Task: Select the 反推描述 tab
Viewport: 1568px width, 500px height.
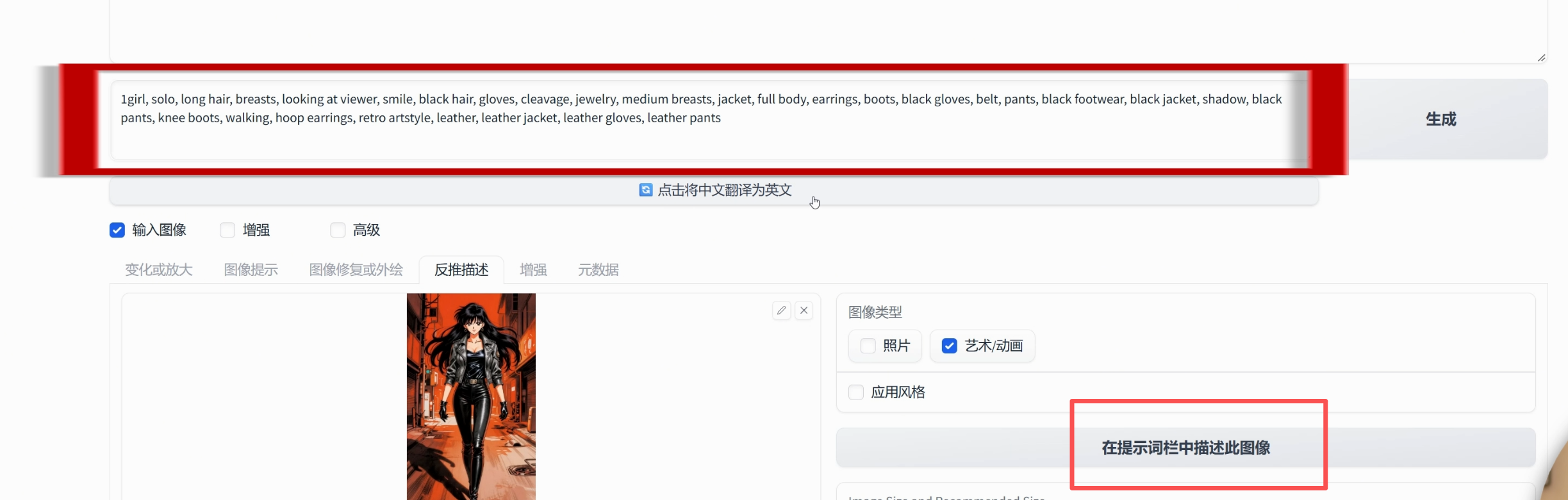Action: tap(461, 270)
